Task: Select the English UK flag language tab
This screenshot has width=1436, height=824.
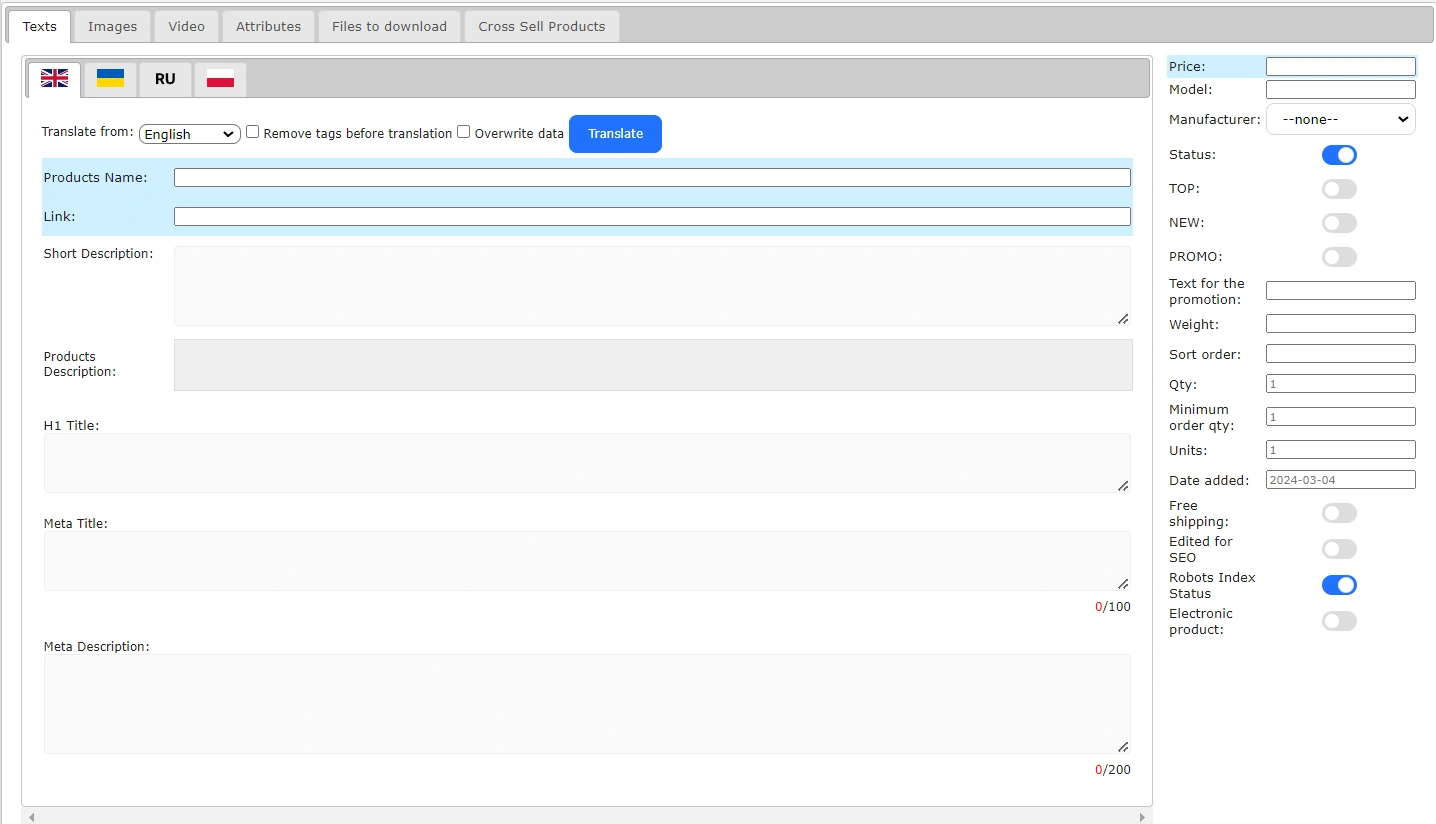Action: click(x=54, y=79)
